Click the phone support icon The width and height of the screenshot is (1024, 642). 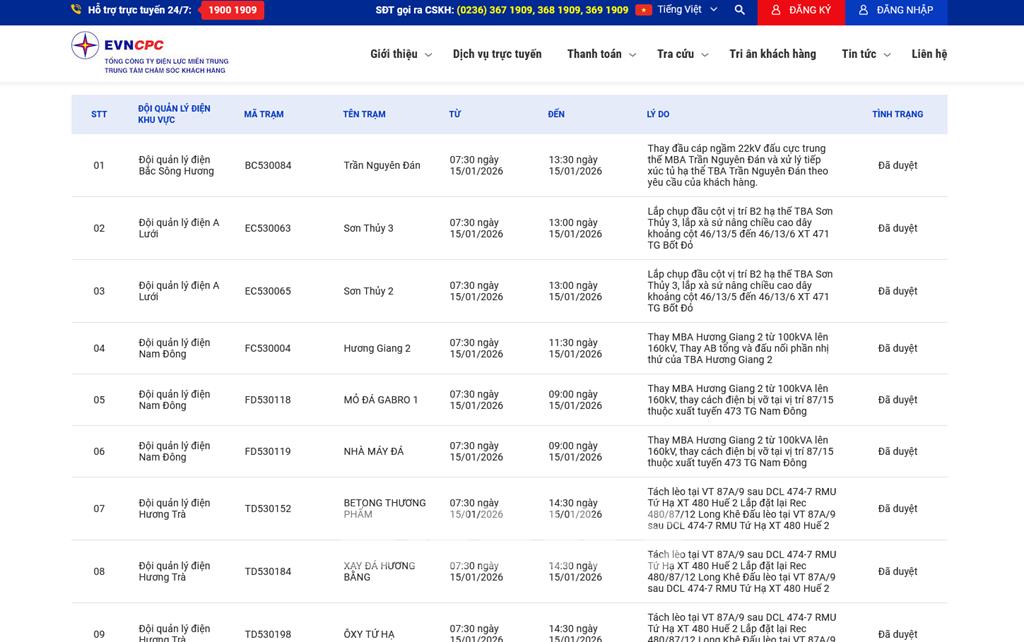click(76, 10)
